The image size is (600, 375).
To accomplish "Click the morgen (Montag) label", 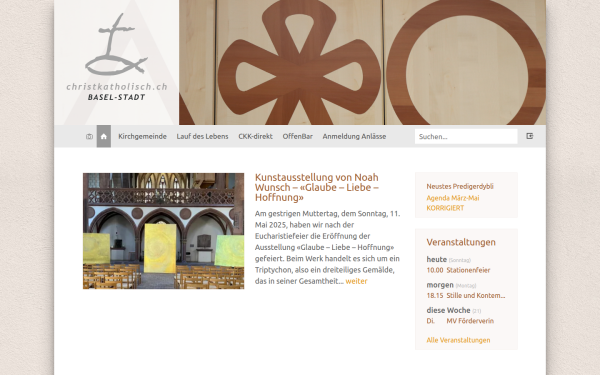I will (451, 285).
